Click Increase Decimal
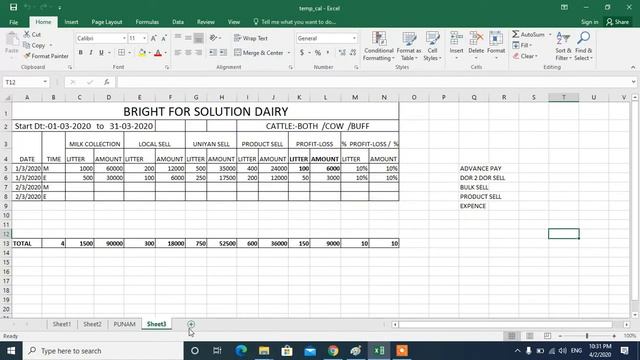The width and height of the screenshot is (640, 360). [342, 53]
